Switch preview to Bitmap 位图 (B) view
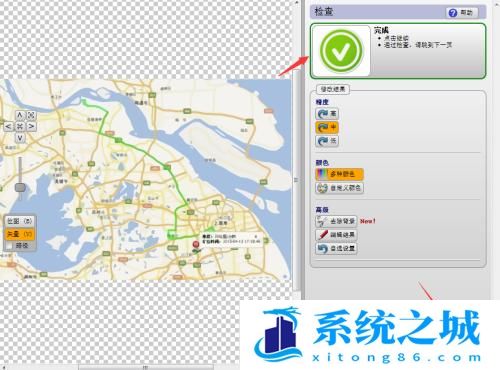The height and width of the screenshot is (370, 500). tap(20, 221)
